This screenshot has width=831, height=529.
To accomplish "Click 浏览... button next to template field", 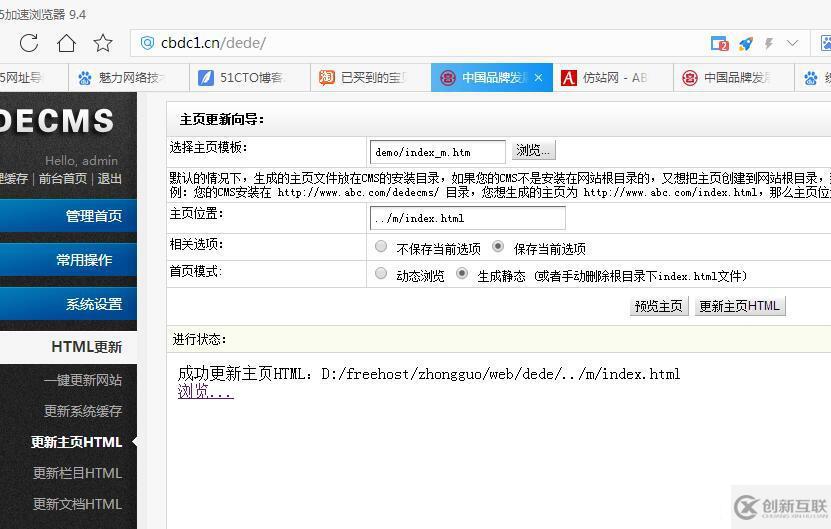I will pyautogui.click(x=533, y=151).
